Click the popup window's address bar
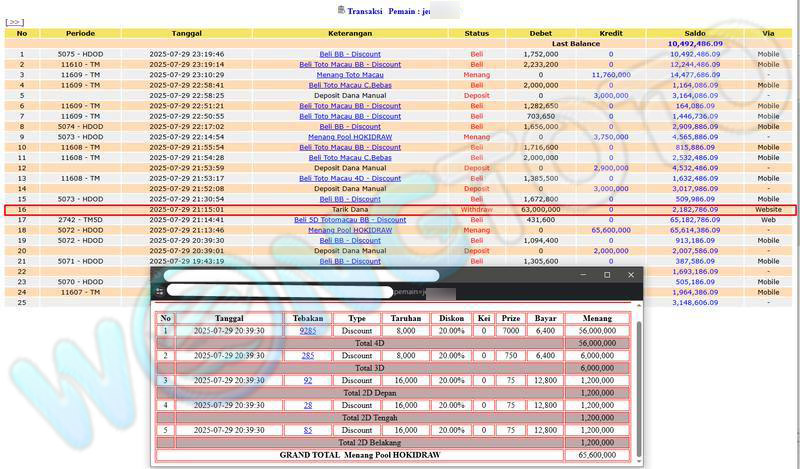The image size is (800, 469). pos(300,291)
